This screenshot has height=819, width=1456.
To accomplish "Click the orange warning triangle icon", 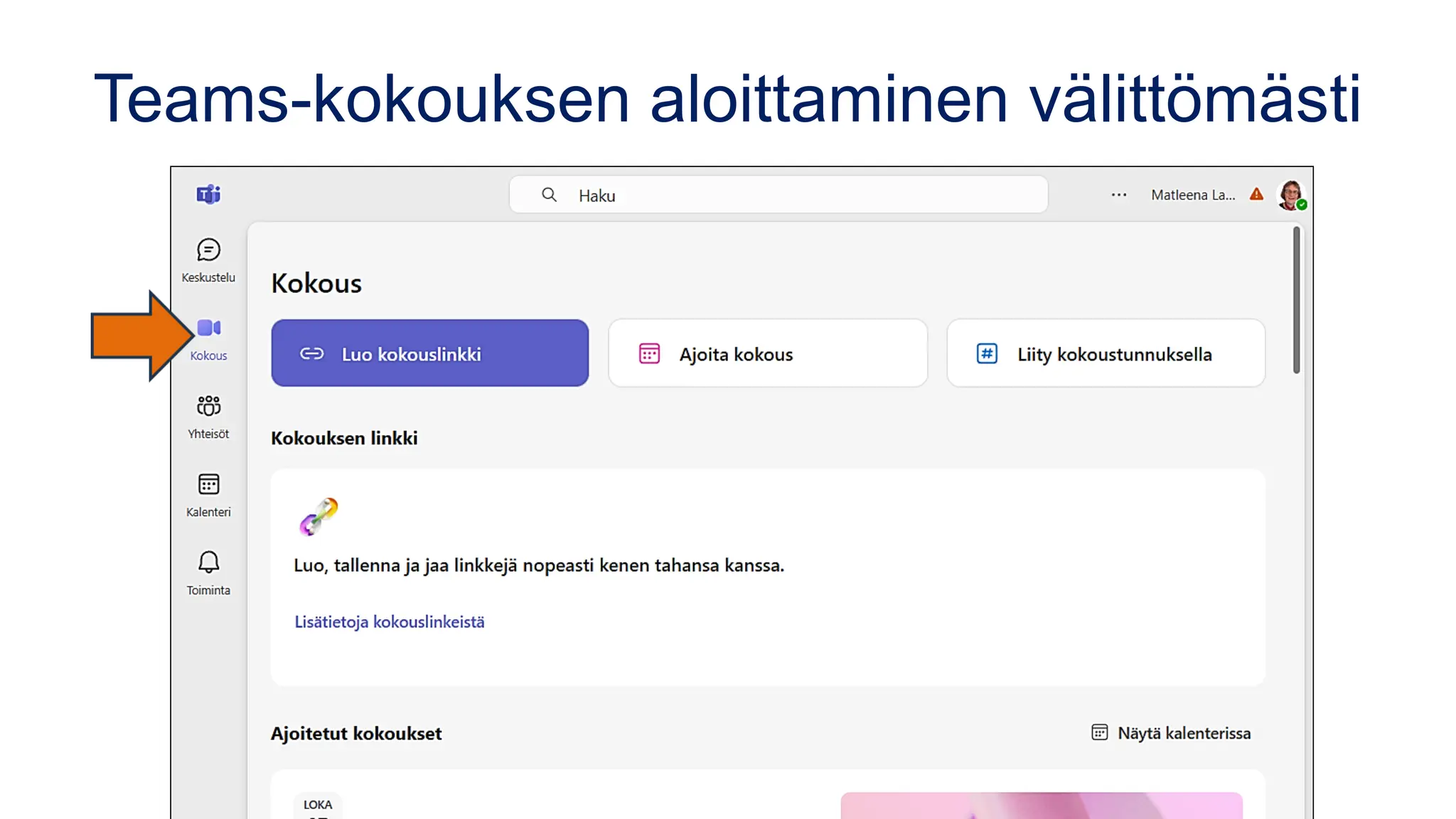I will (1257, 194).
